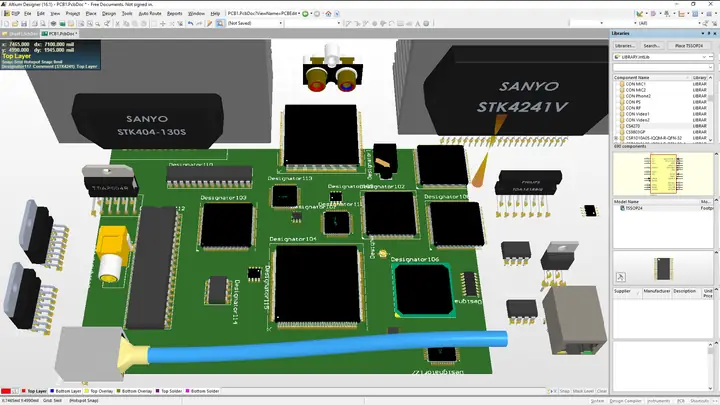The width and height of the screenshot is (720, 405).
Task: Select CON Video2 in component list
Action: point(637,120)
